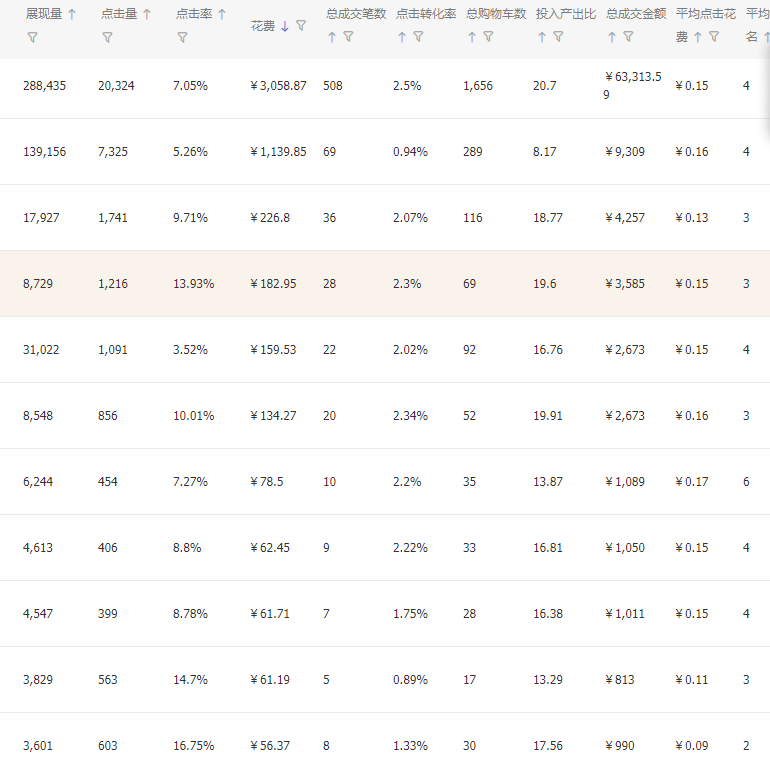Sort by 点击量 arrow
This screenshot has height=769, width=770.
click(x=147, y=14)
